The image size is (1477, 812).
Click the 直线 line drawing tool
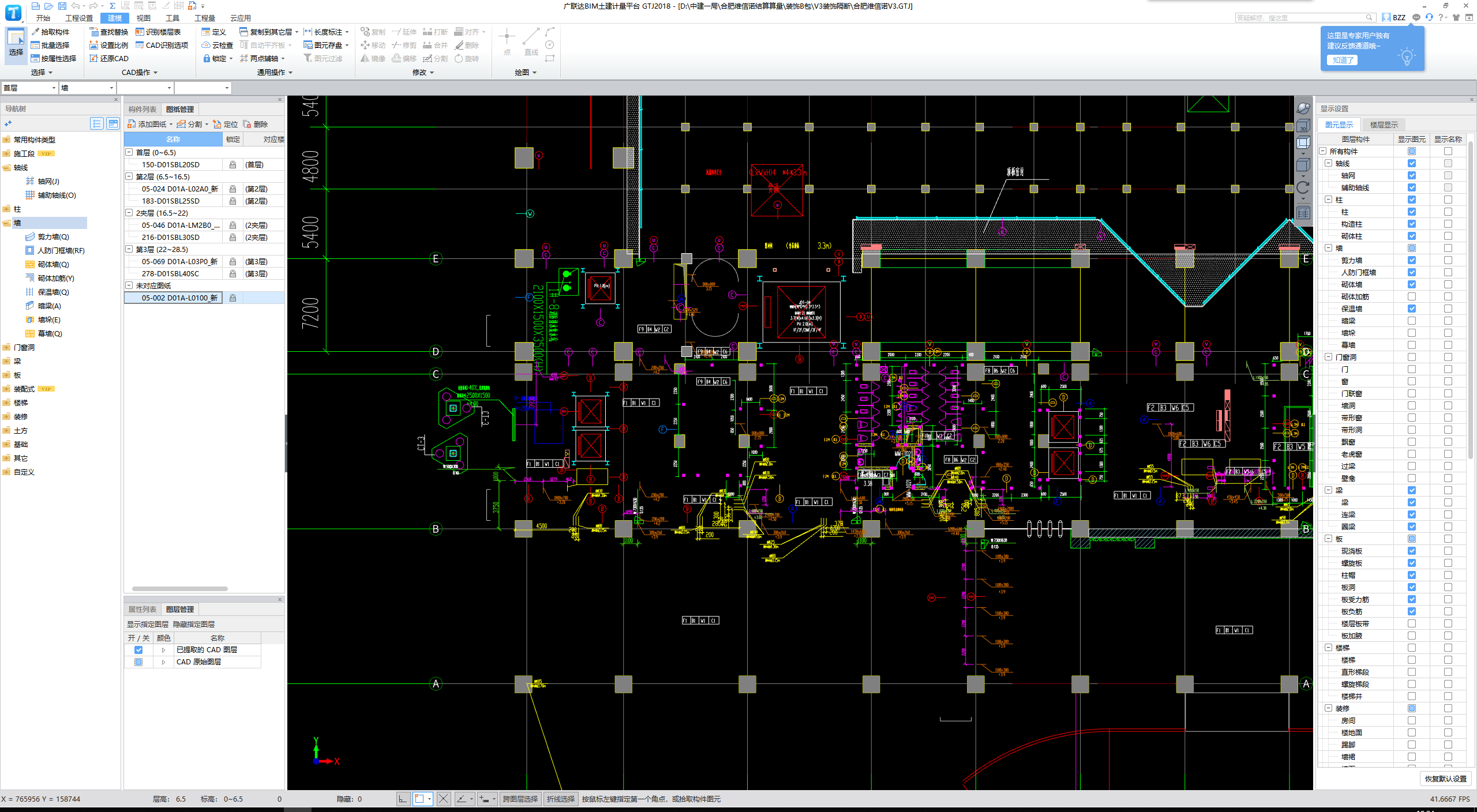tap(531, 43)
